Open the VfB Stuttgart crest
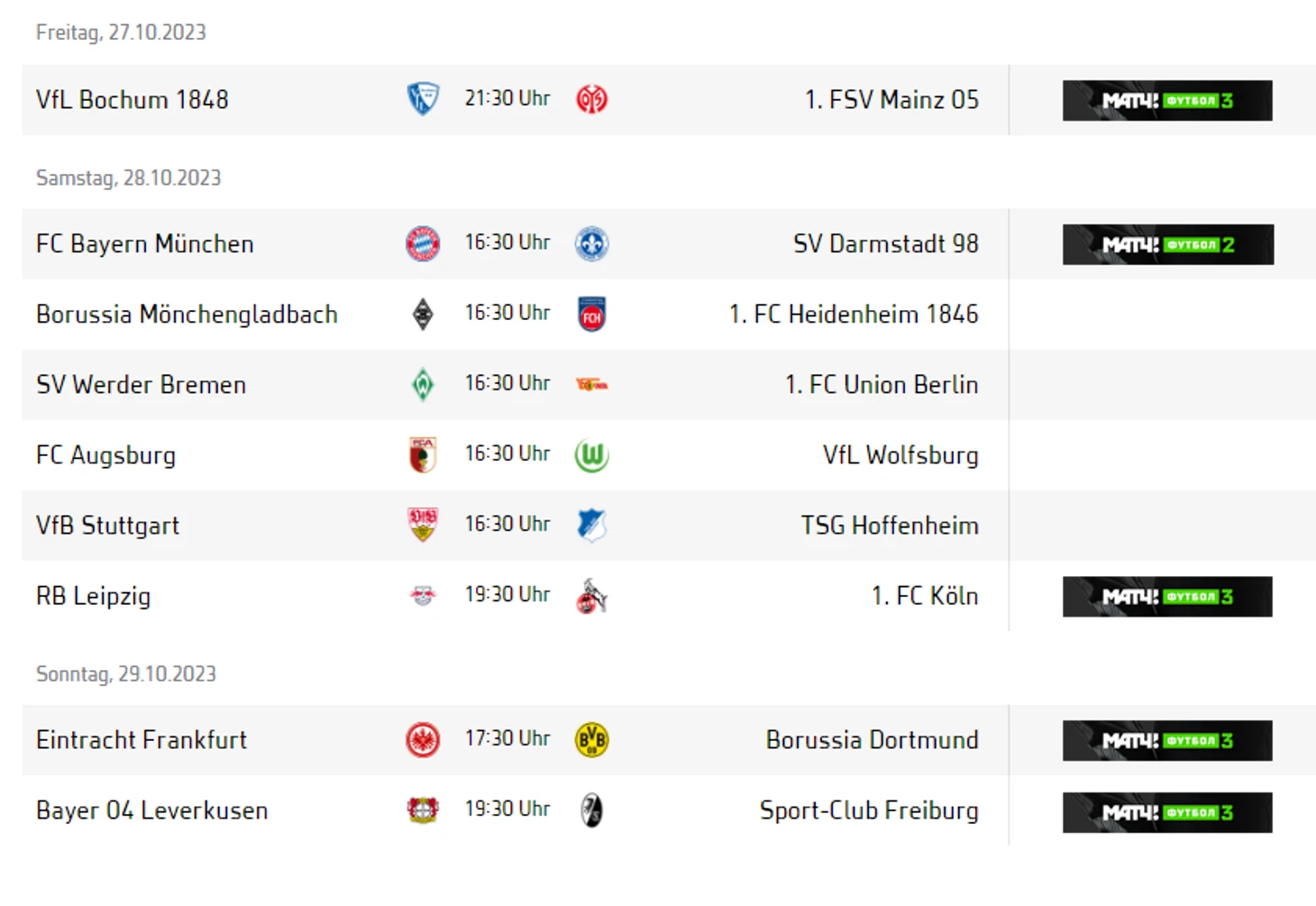Screen dimensions: 1316x906 (423, 526)
